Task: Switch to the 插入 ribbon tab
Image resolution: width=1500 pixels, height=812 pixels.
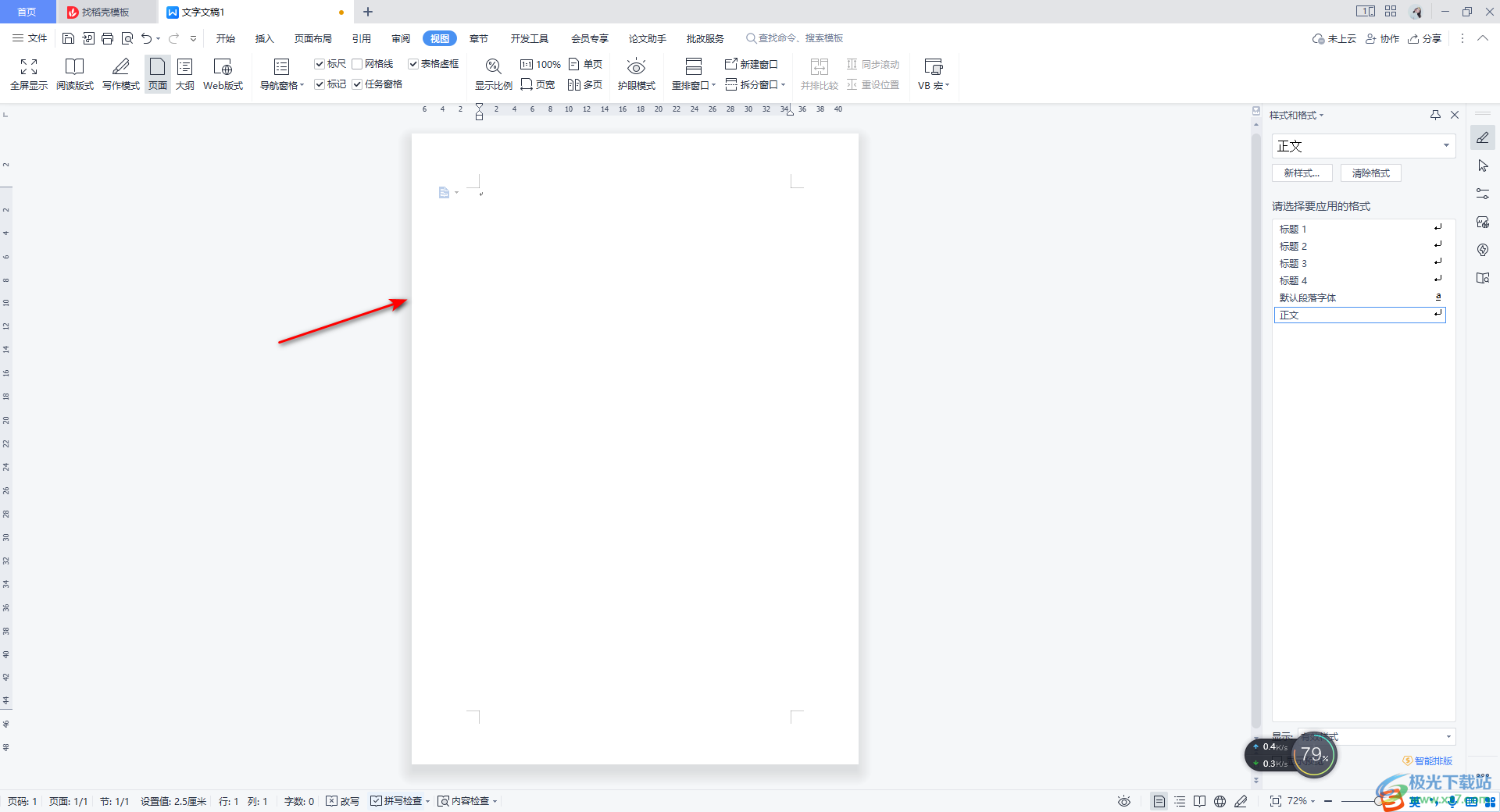Action: (x=265, y=38)
